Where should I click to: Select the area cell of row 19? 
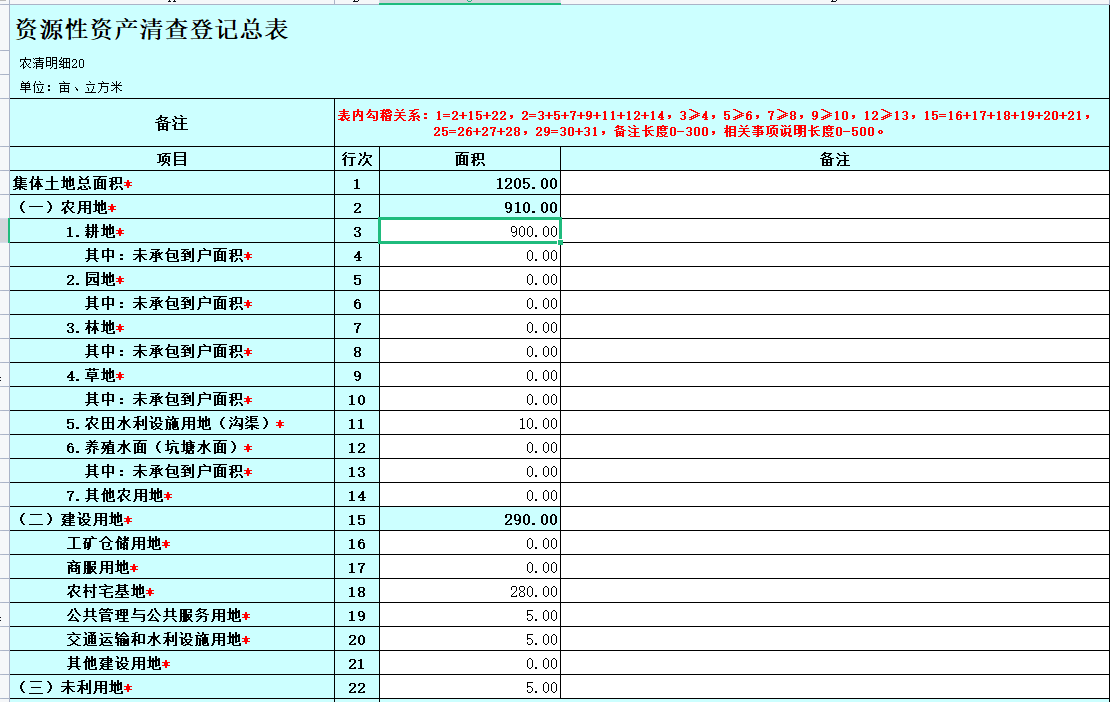470,615
